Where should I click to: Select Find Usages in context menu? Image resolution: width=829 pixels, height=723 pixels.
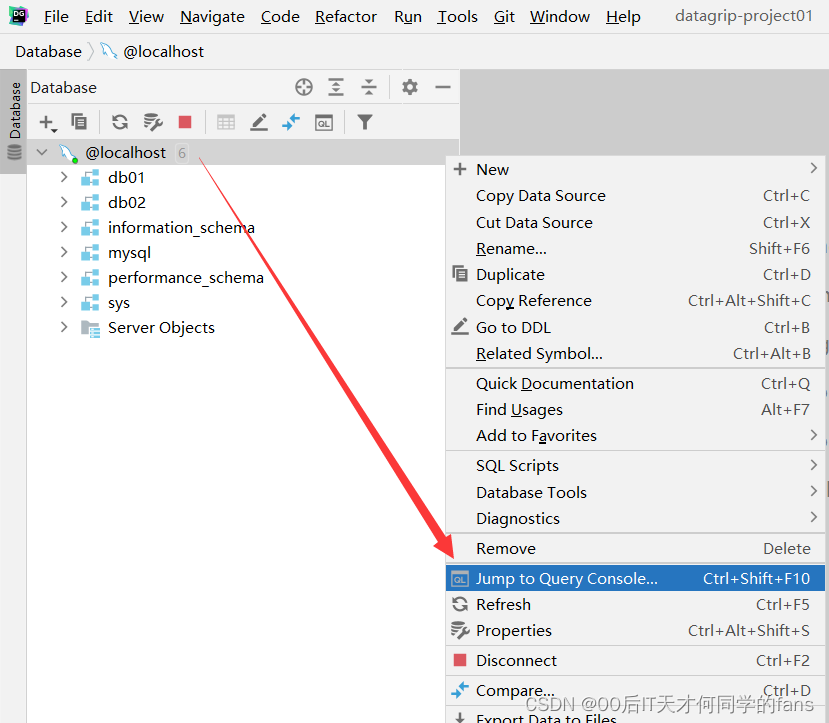pos(635,410)
